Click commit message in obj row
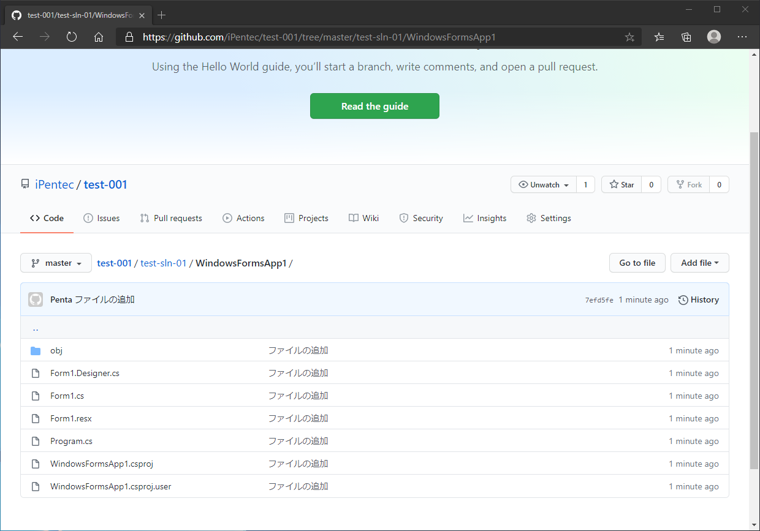 [x=298, y=350]
